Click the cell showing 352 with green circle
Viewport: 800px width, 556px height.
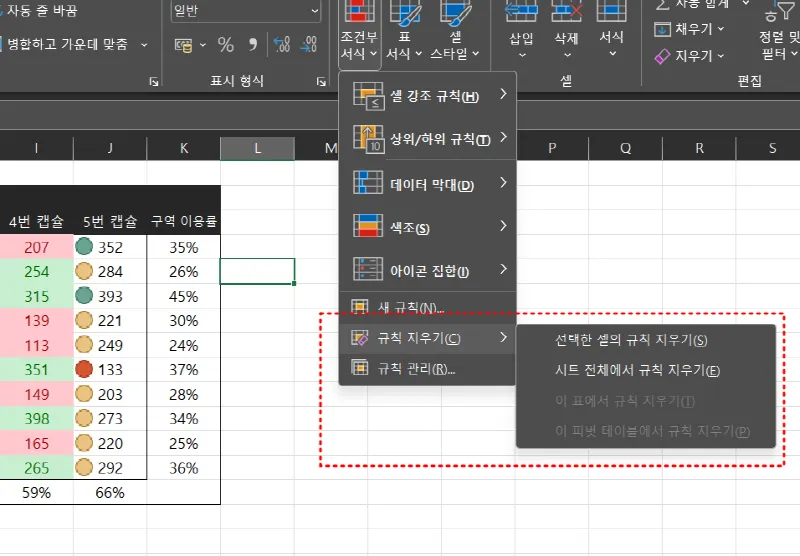(110, 247)
